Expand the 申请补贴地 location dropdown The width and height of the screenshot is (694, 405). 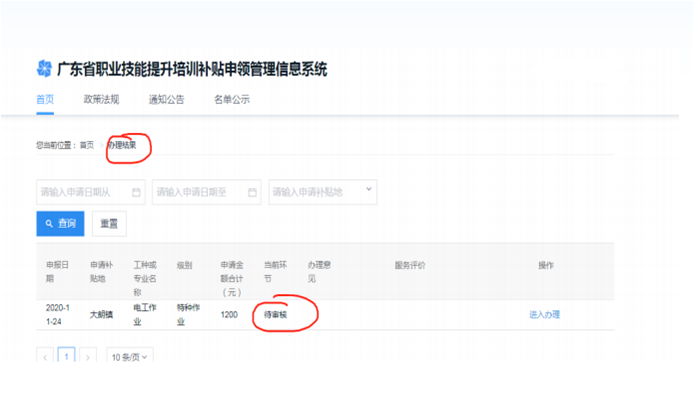coord(369,189)
